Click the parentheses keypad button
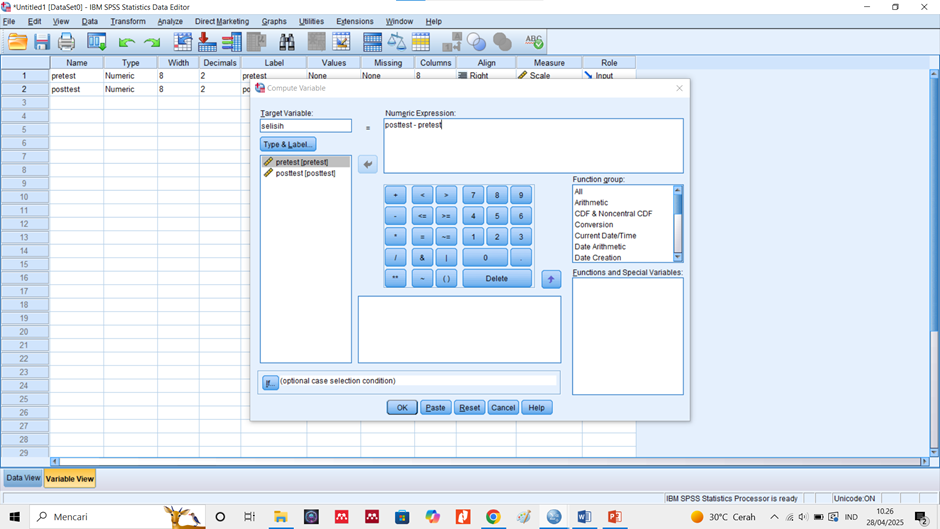The width and height of the screenshot is (940, 529). point(446,278)
